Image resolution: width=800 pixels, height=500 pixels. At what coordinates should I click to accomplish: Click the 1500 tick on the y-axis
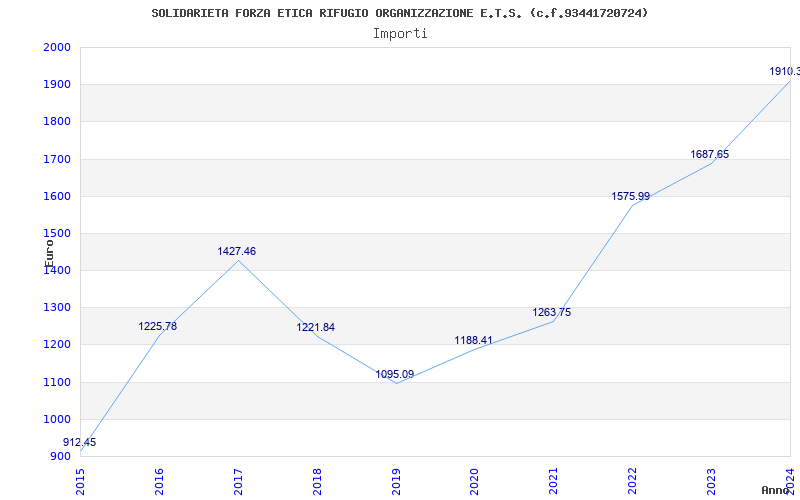(x=57, y=234)
